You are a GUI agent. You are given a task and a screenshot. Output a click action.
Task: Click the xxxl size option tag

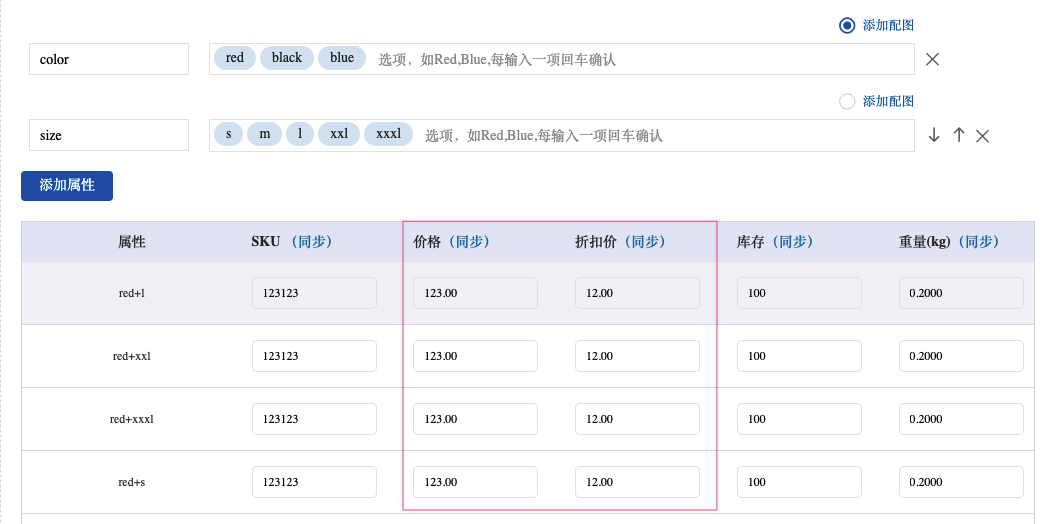[x=389, y=134]
